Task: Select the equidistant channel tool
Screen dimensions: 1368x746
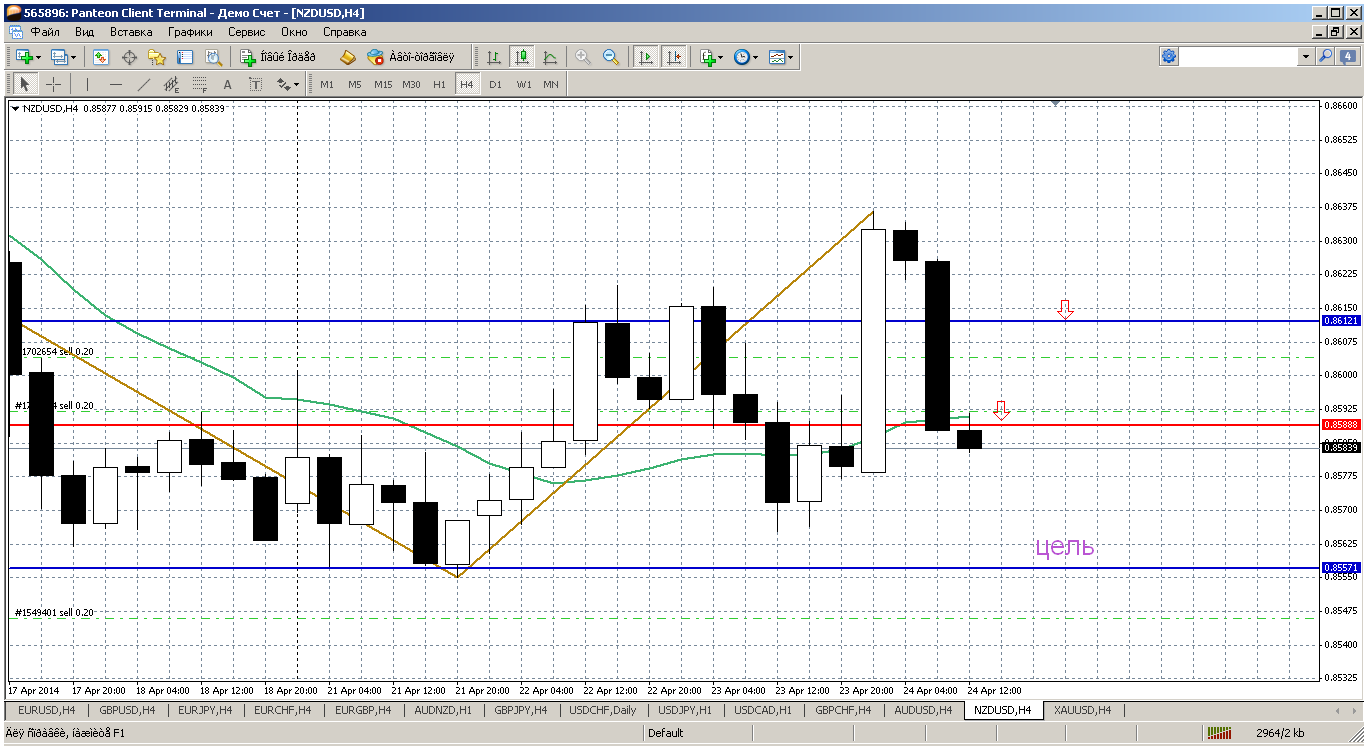Action: (x=172, y=85)
